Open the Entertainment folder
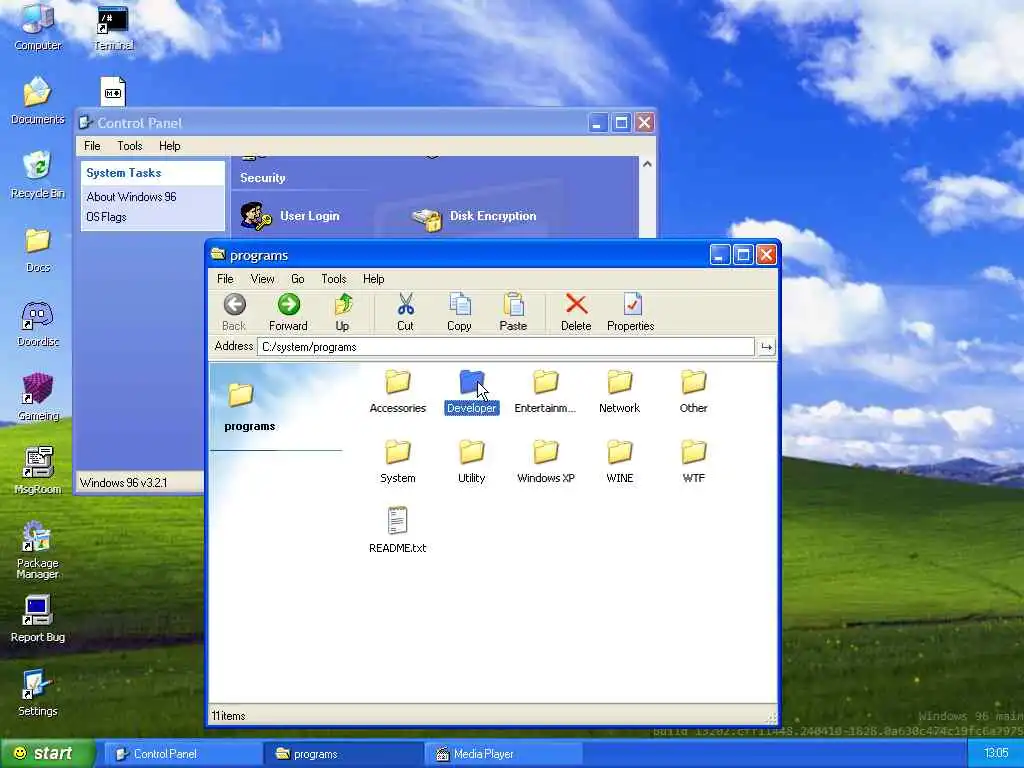 tap(545, 391)
